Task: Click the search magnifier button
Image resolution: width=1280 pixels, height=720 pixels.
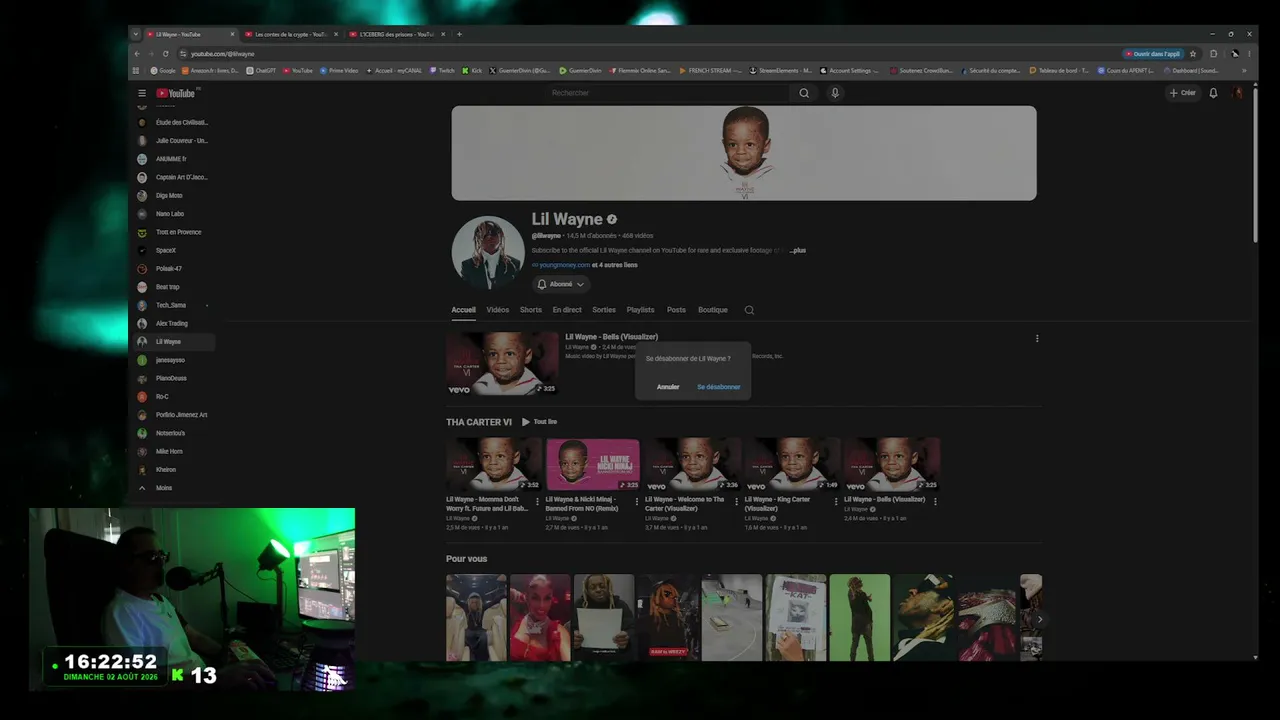Action: [x=804, y=93]
